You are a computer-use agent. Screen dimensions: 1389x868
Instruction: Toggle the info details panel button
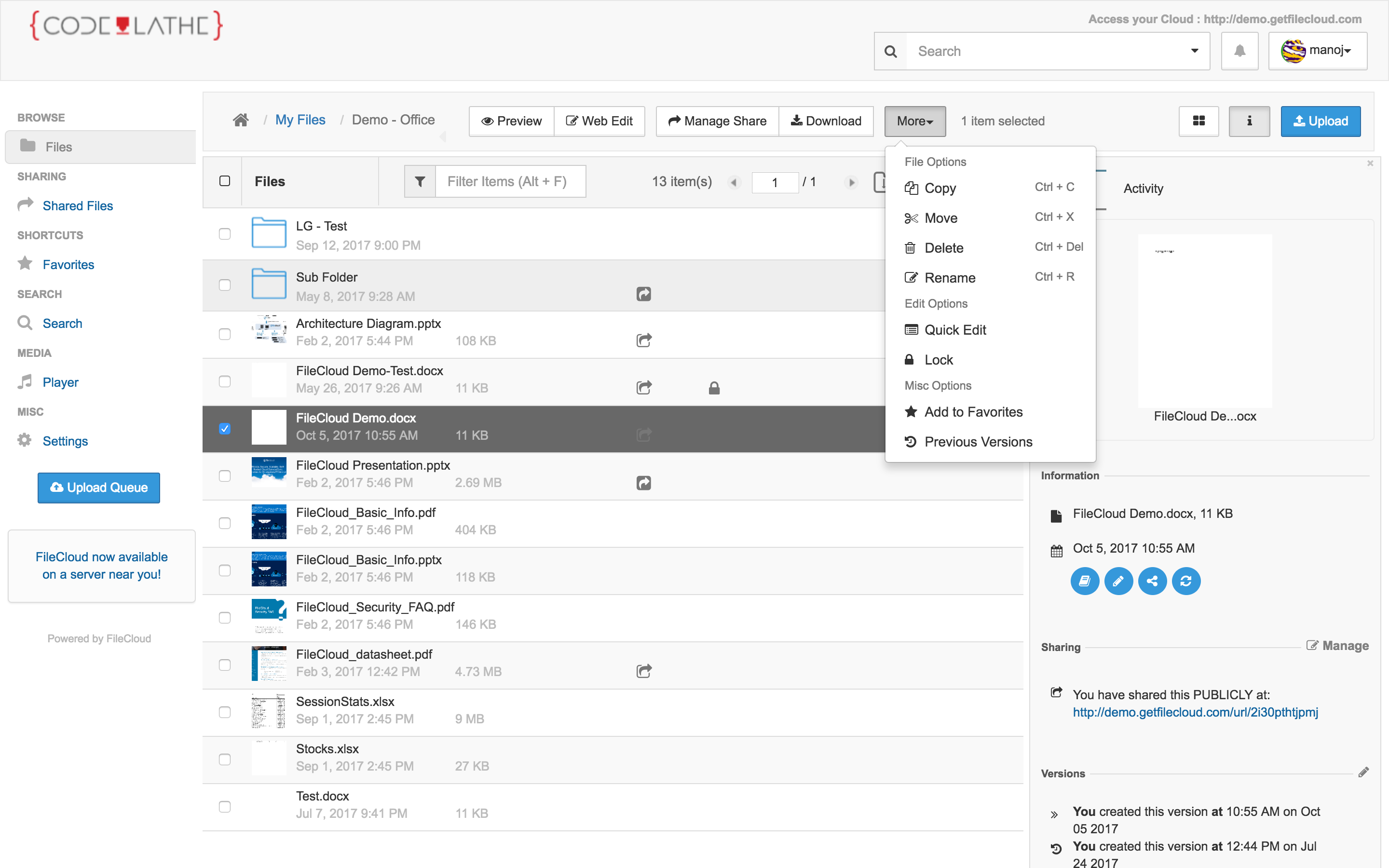[x=1249, y=121]
